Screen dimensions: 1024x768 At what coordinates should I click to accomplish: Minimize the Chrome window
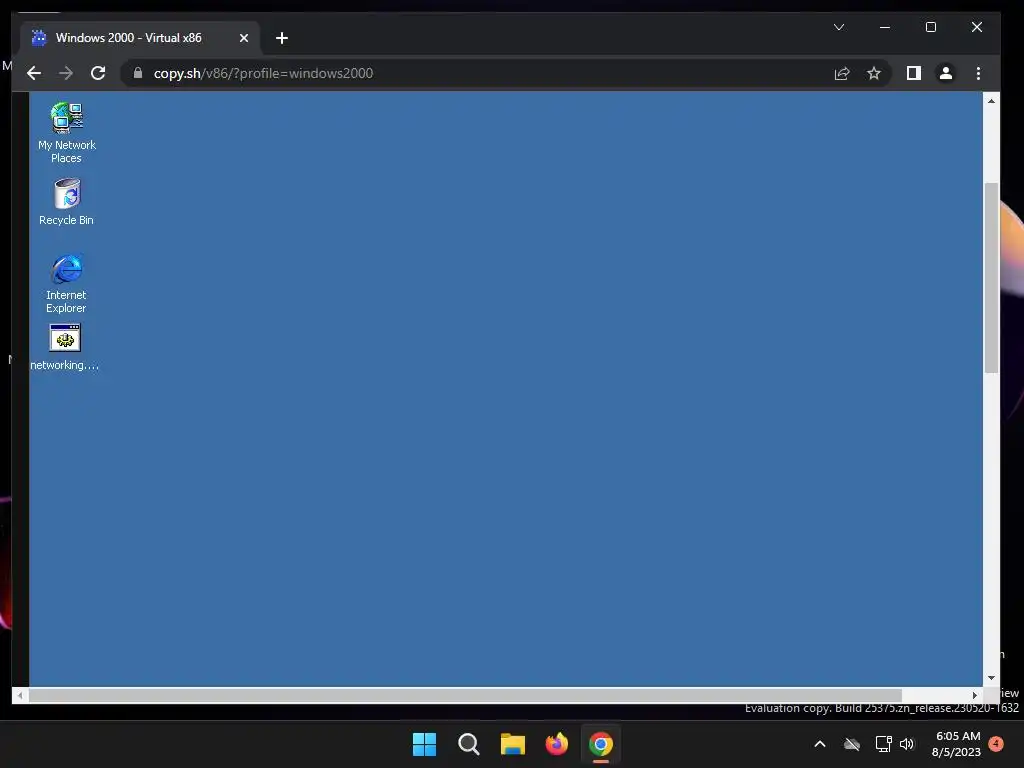tap(885, 27)
